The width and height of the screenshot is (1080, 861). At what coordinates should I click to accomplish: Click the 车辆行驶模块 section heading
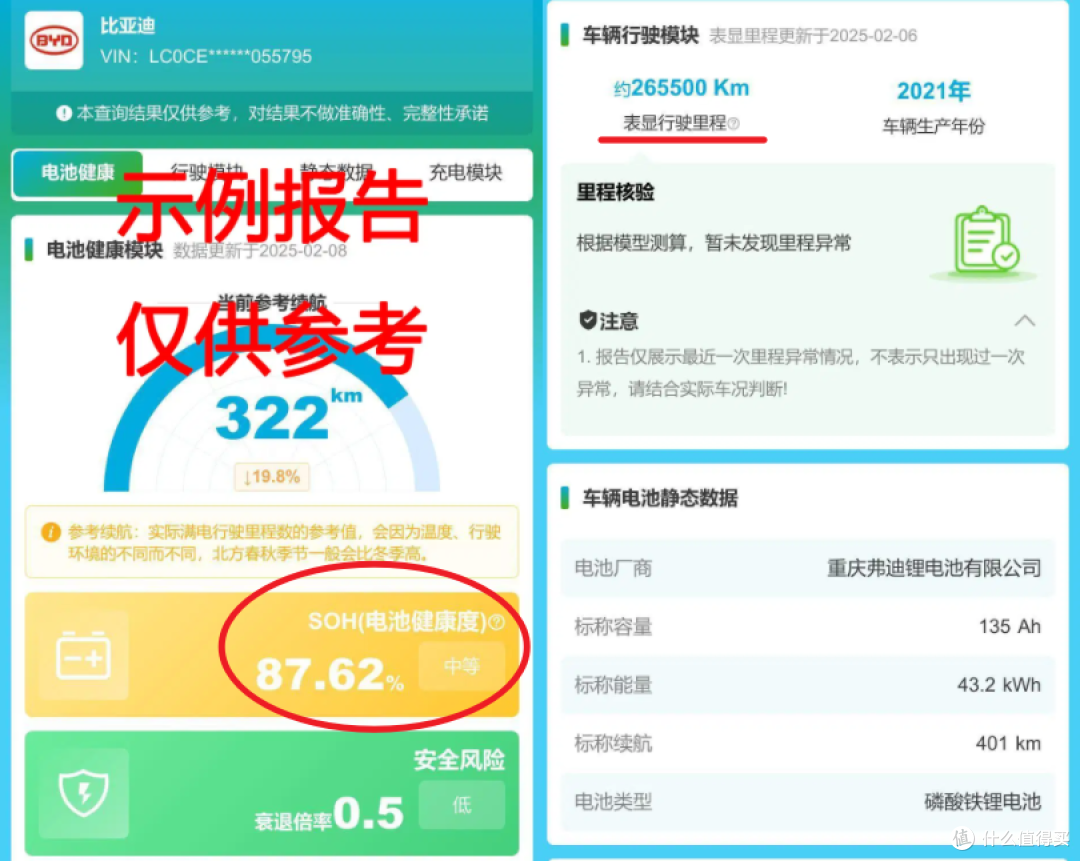[641, 35]
